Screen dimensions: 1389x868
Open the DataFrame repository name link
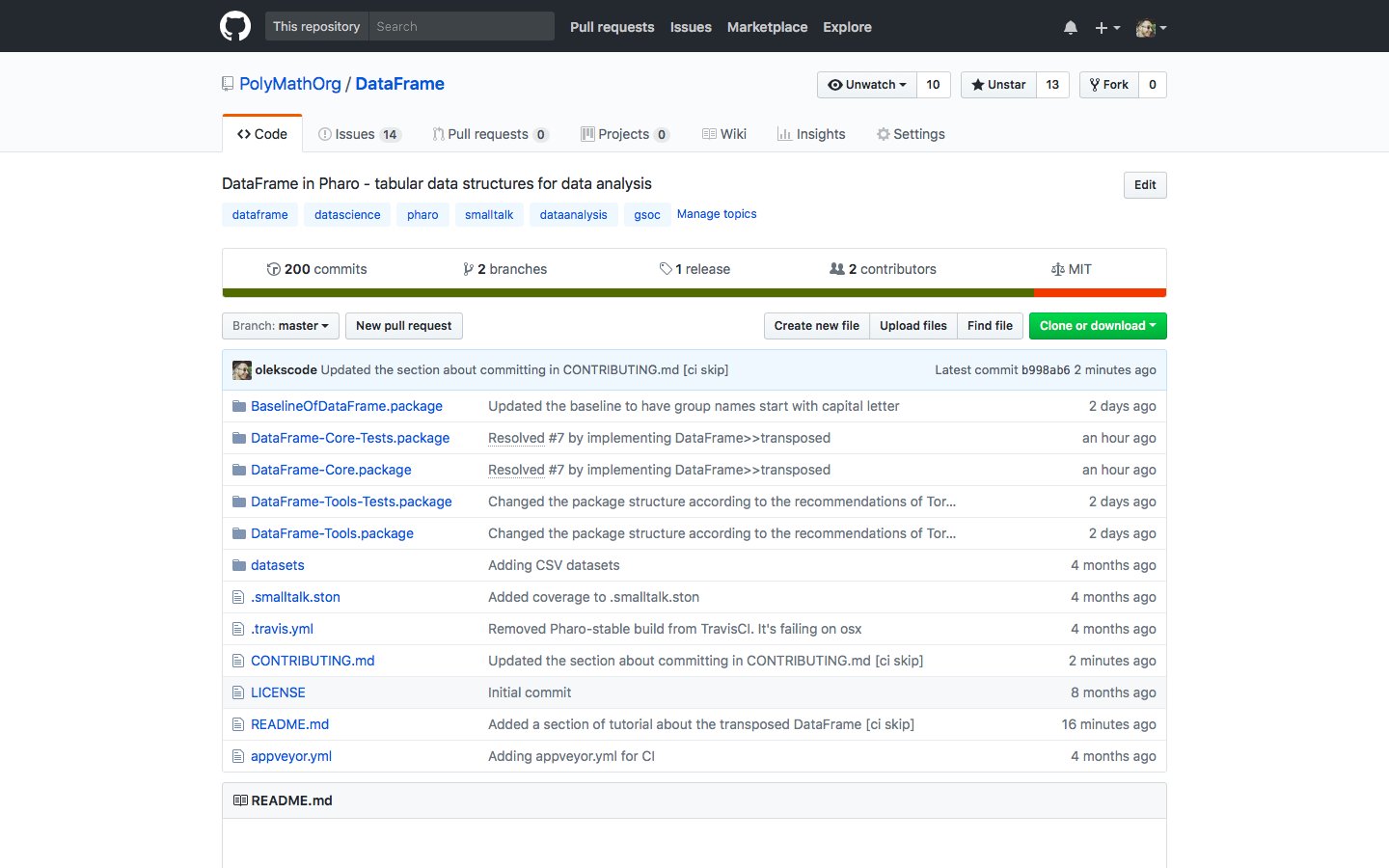coord(399,84)
